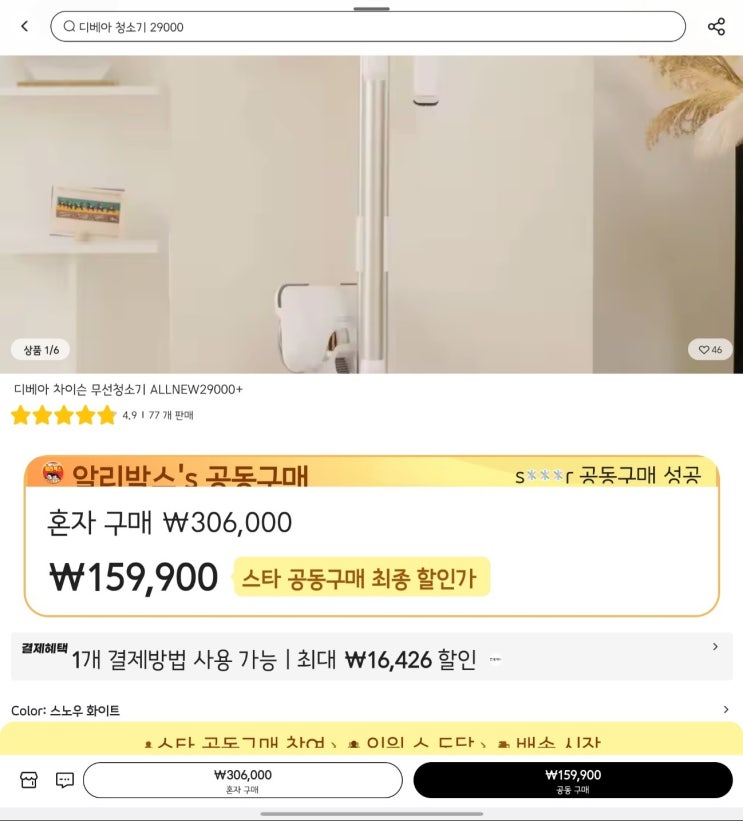
Task: Expand the 결제혜택 payment benefits chevron
Action: pos(715,647)
